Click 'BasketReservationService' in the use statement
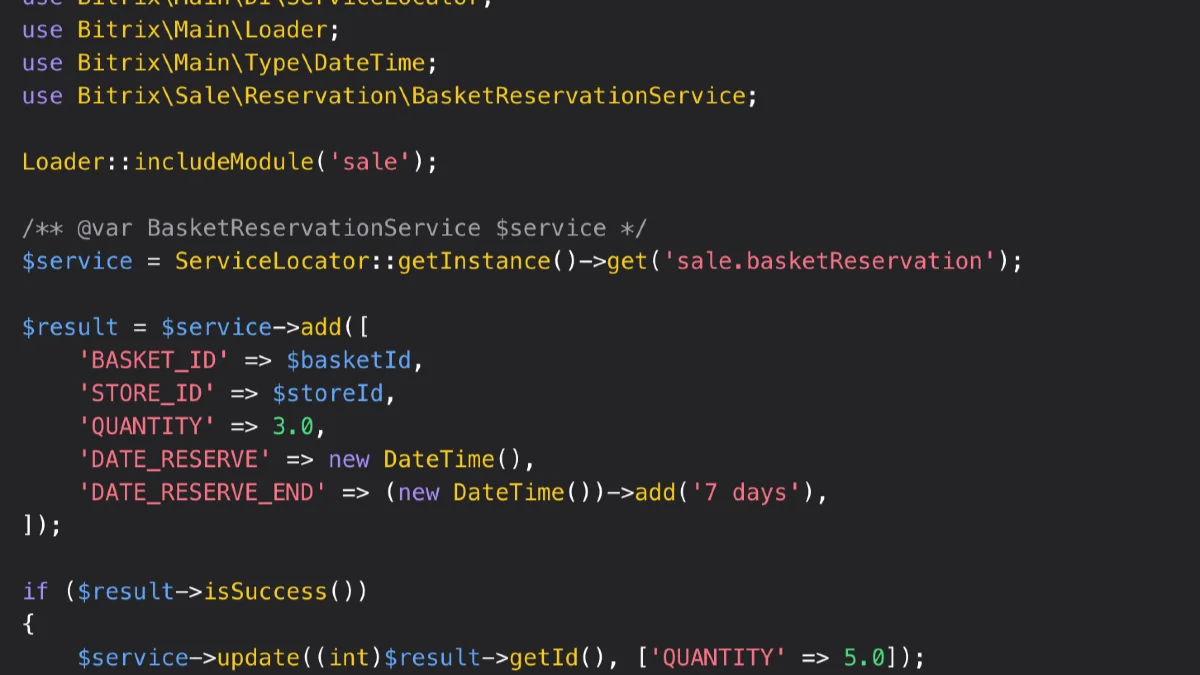 [578, 96]
